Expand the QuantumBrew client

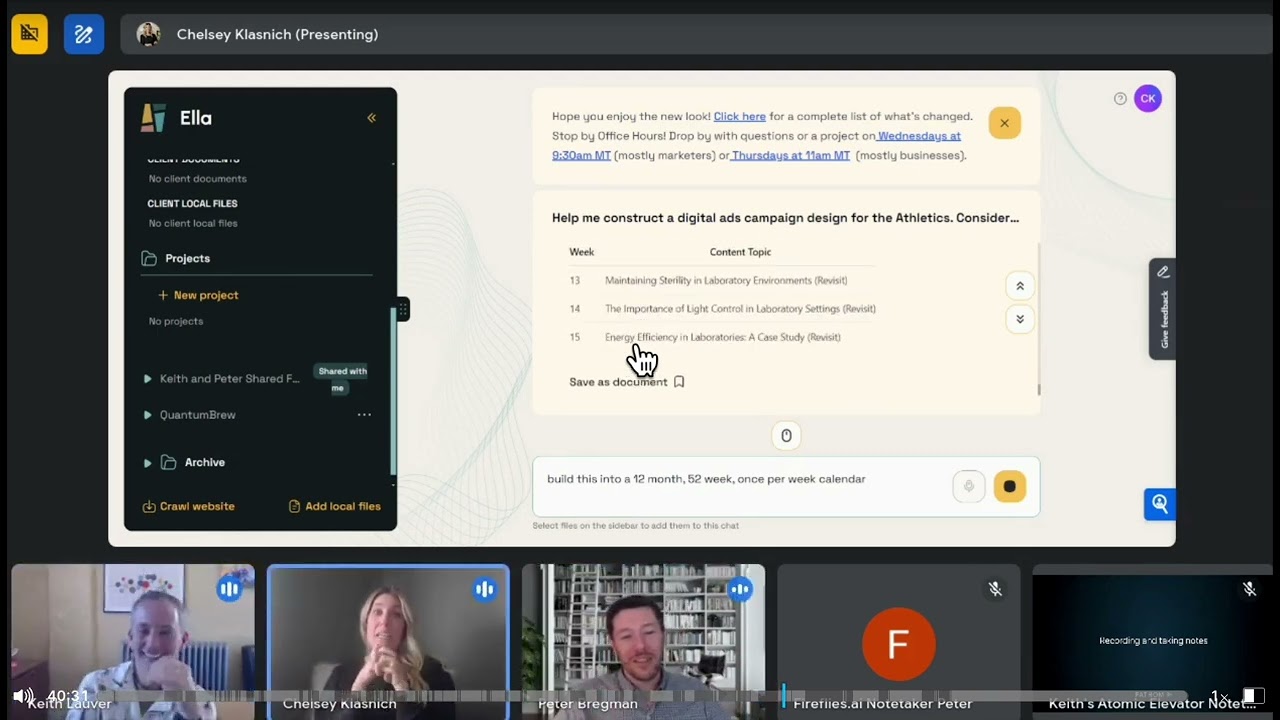click(147, 415)
